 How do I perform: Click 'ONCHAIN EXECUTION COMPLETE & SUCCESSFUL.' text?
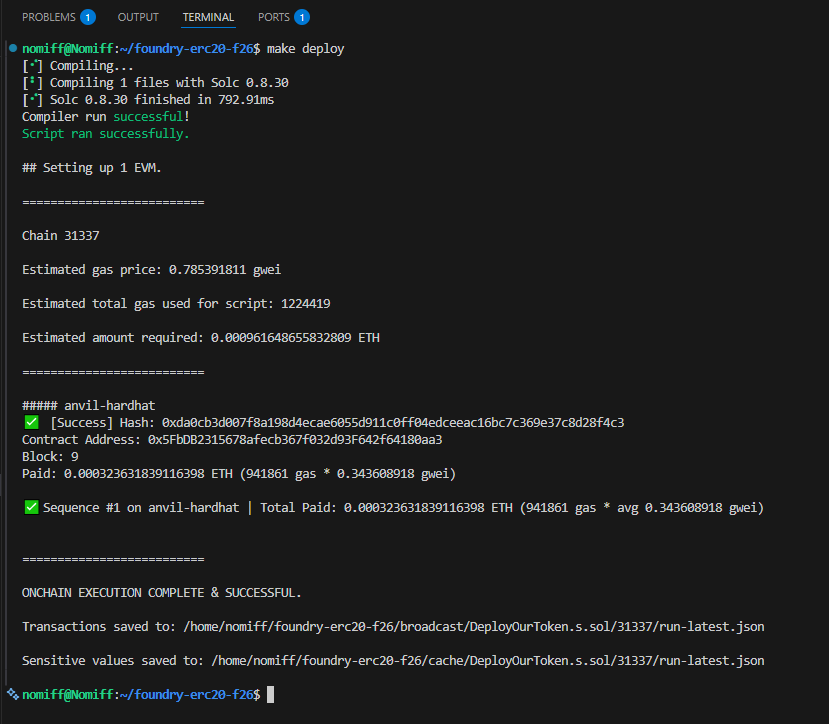[x=162, y=593]
